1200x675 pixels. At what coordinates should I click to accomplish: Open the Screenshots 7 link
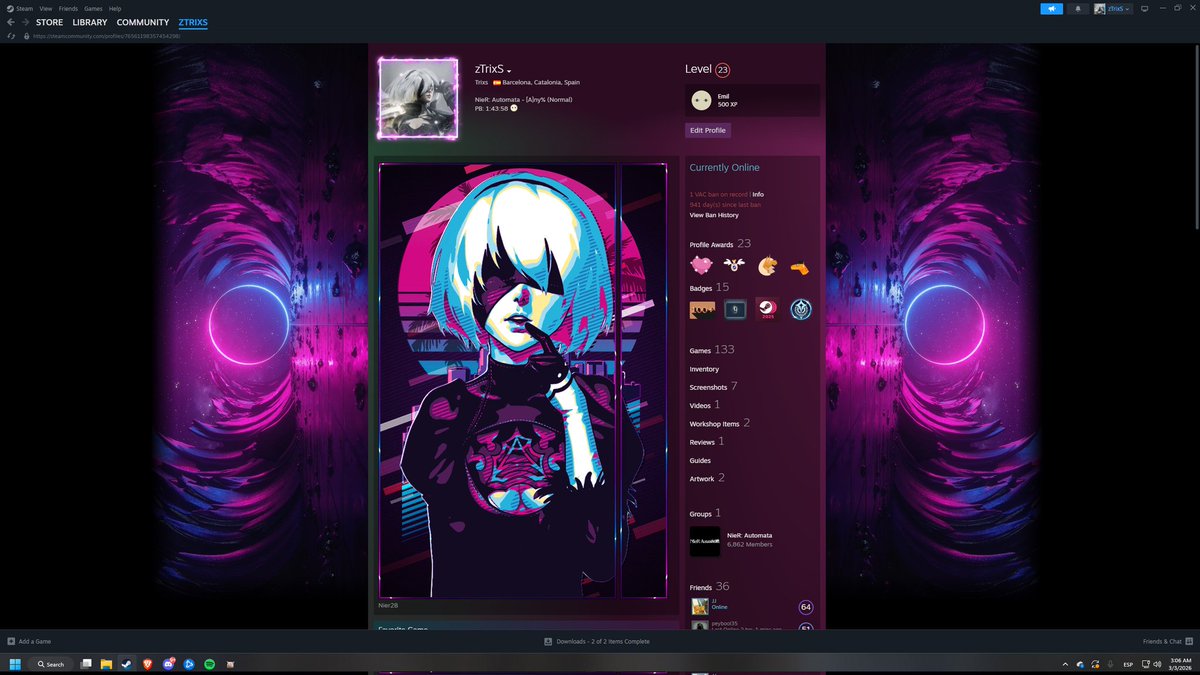[x=713, y=387]
